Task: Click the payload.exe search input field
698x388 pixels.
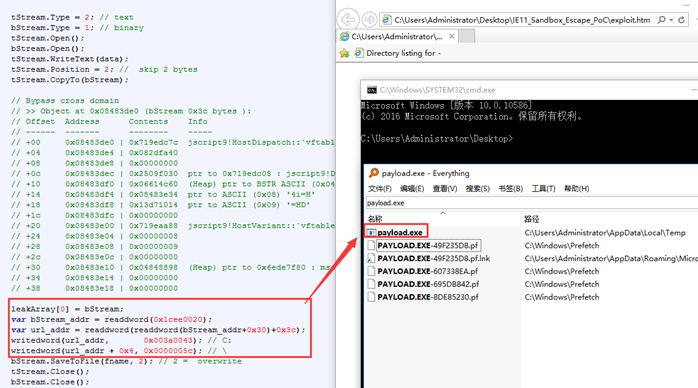Action: [532, 203]
